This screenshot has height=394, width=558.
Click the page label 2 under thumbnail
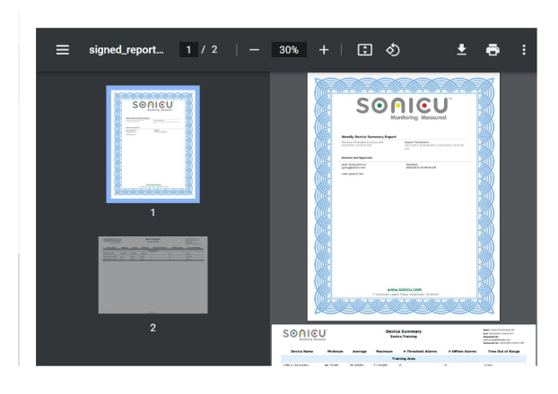[153, 328]
